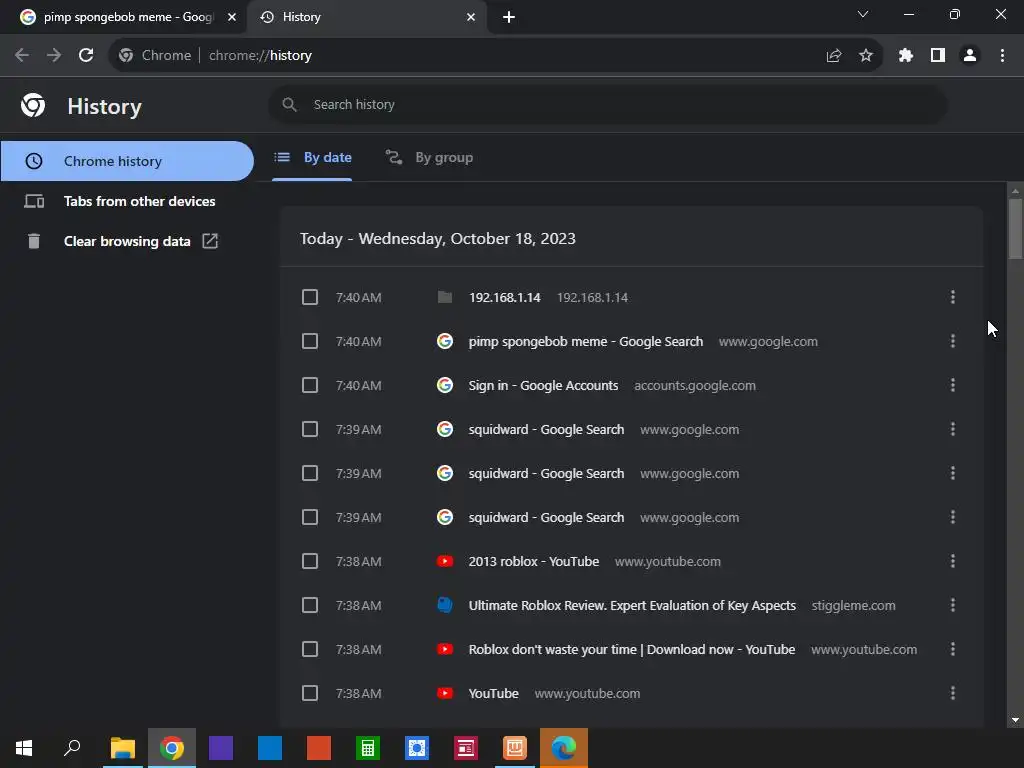This screenshot has width=1024, height=768.
Task: Click the Chrome logo beside History title
Action: coord(33,105)
